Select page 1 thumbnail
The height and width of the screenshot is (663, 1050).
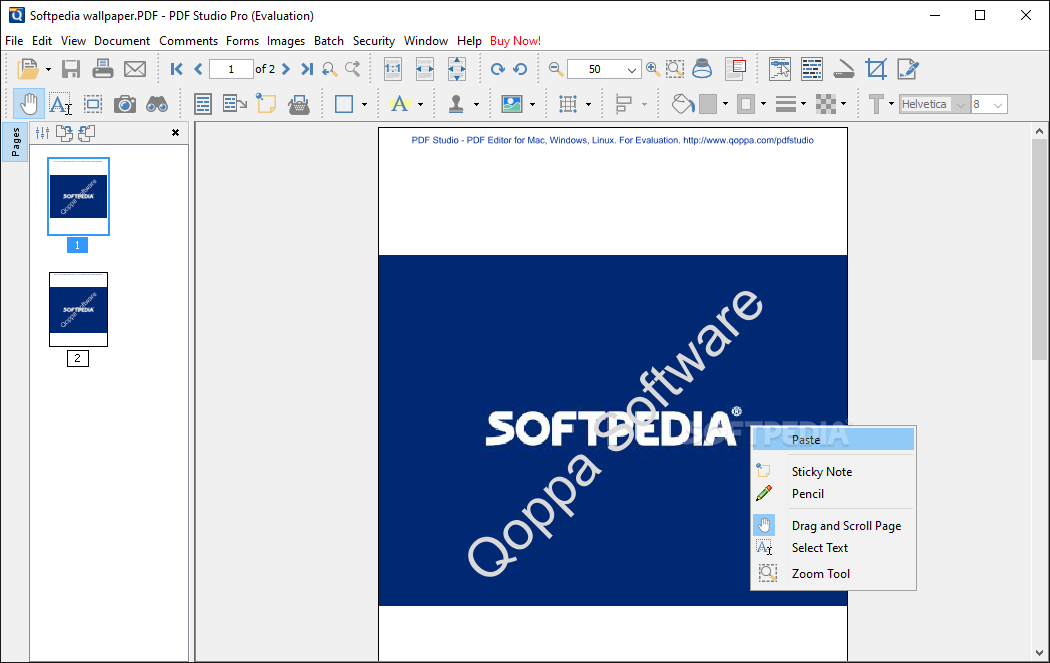[78, 196]
